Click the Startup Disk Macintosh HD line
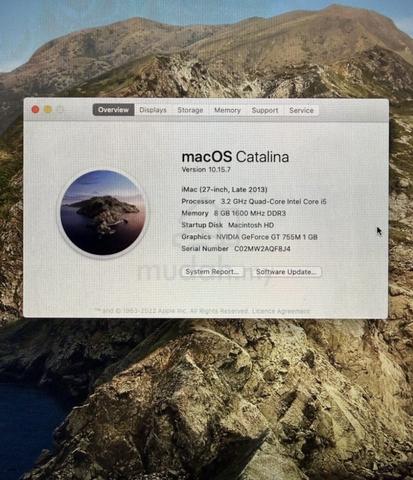Screen dimensions: 413x480 click(228, 225)
